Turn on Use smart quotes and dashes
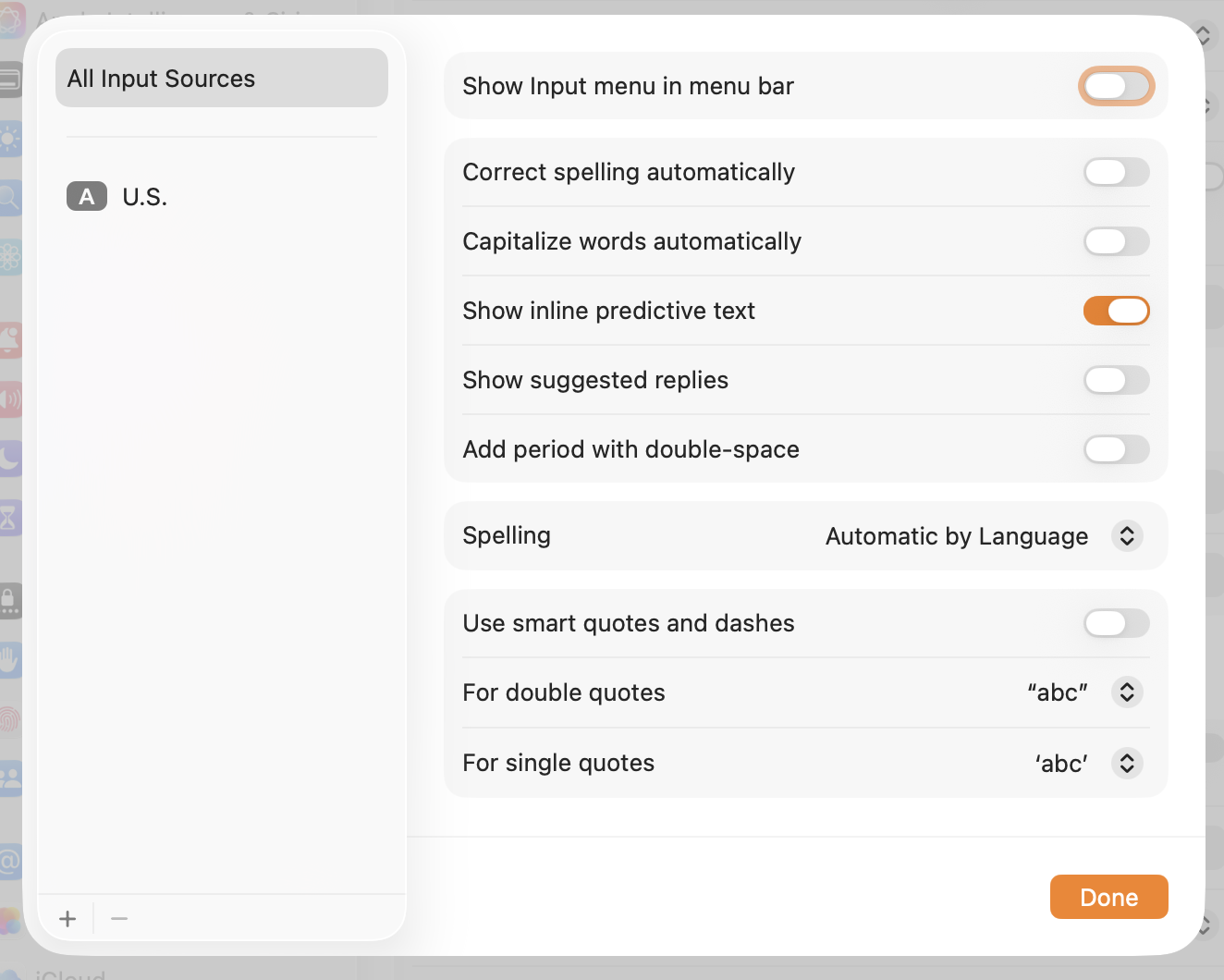 coord(1116,623)
